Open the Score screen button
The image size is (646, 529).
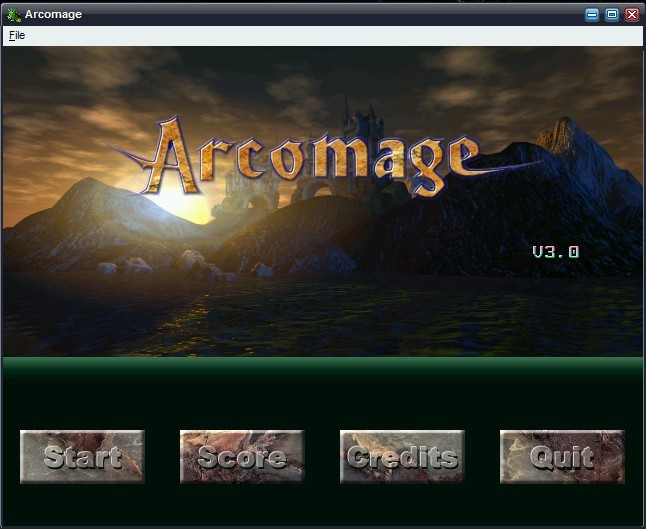(242, 456)
